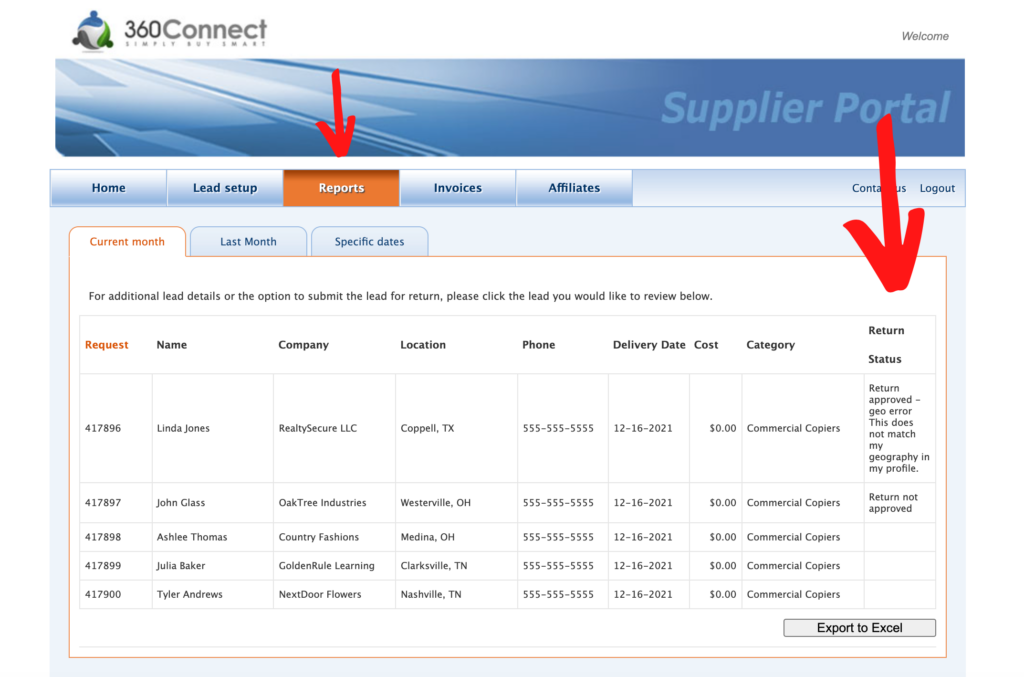Click the Delivery Date column header
The image size is (1024, 677).
(x=649, y=345)
